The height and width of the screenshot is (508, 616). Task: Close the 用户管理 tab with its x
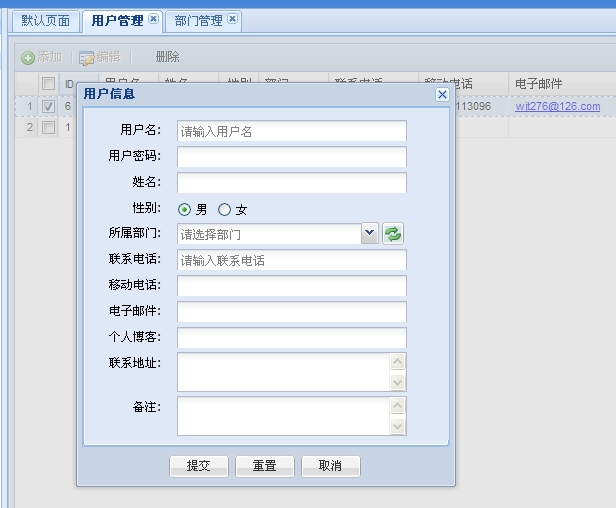pyautogui.click(x=154, y=18)
